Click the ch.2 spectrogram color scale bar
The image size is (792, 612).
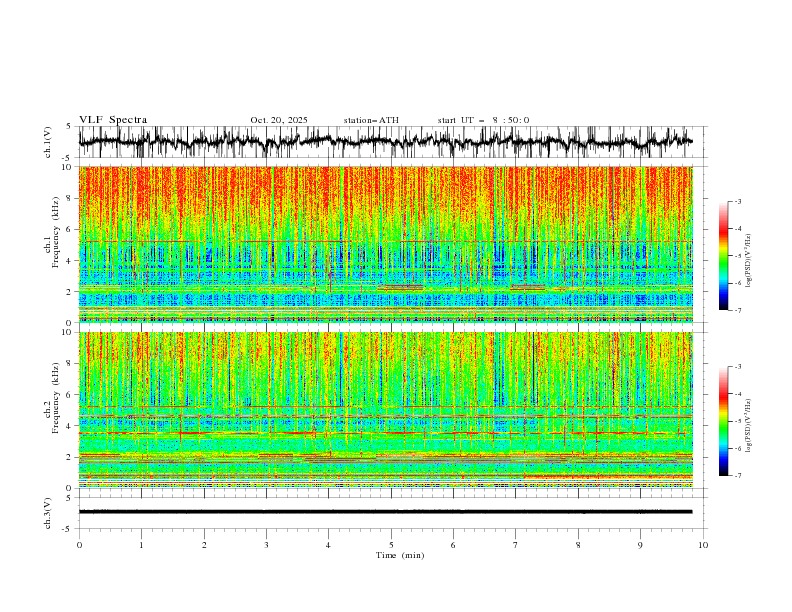[723, 421]
